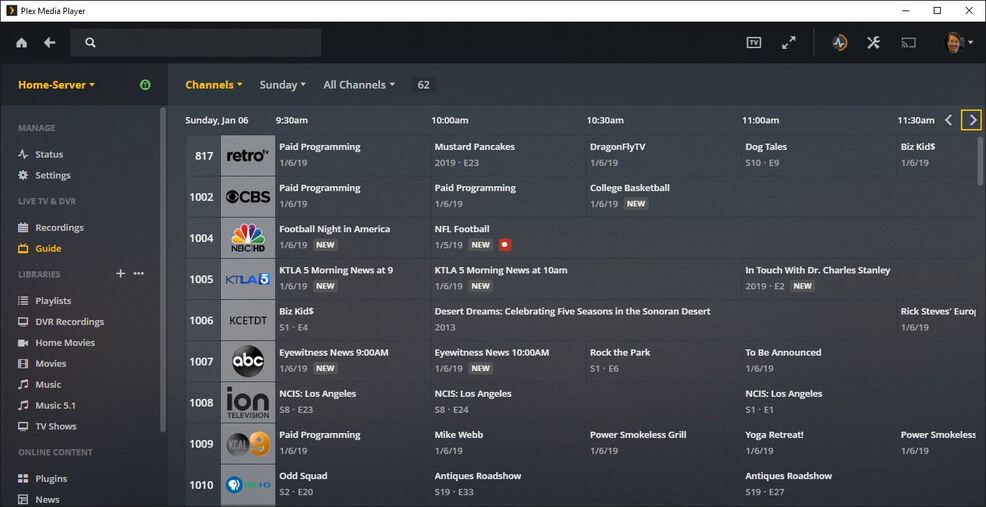Open NFL Football program entry

[x=704, y=238]
